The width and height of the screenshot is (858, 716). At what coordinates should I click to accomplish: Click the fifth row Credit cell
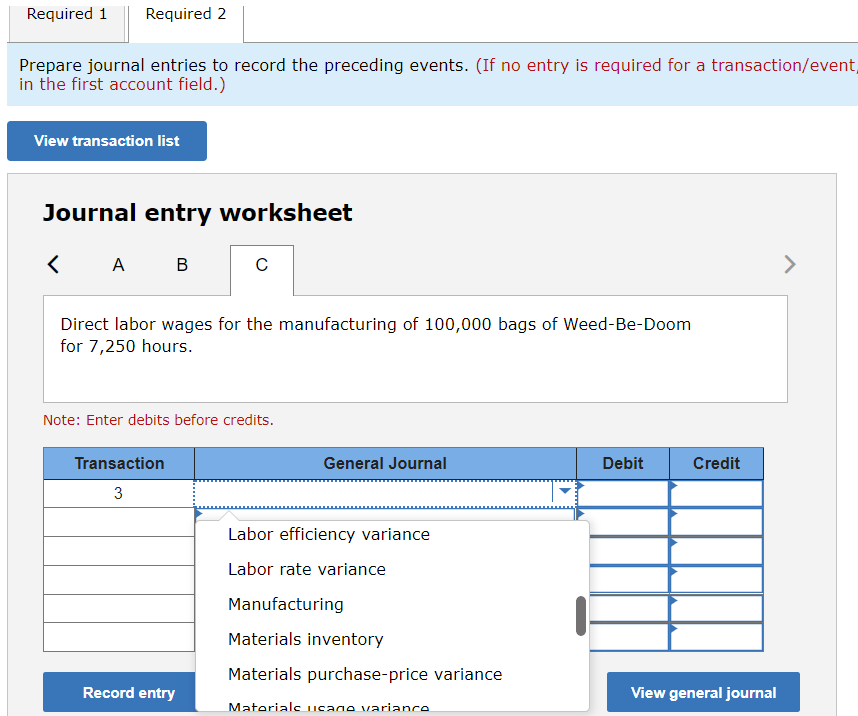tap(716, 609)
